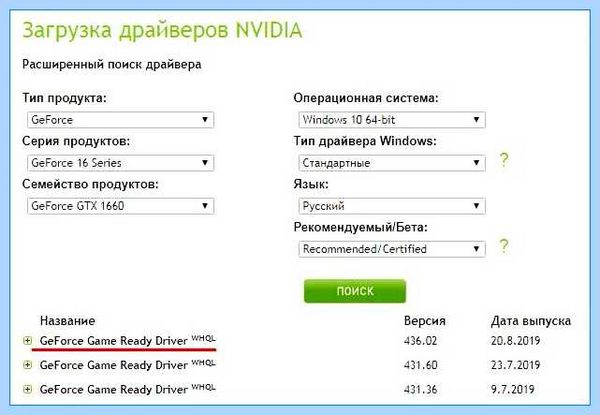Click the version value 431.36
Viewport: 600px width, 415px height.
coord(420,389)
